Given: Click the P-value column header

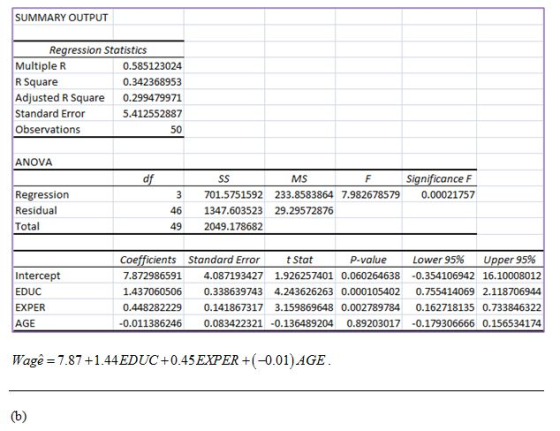Looking at the screenshot, I should pos(368,260).
